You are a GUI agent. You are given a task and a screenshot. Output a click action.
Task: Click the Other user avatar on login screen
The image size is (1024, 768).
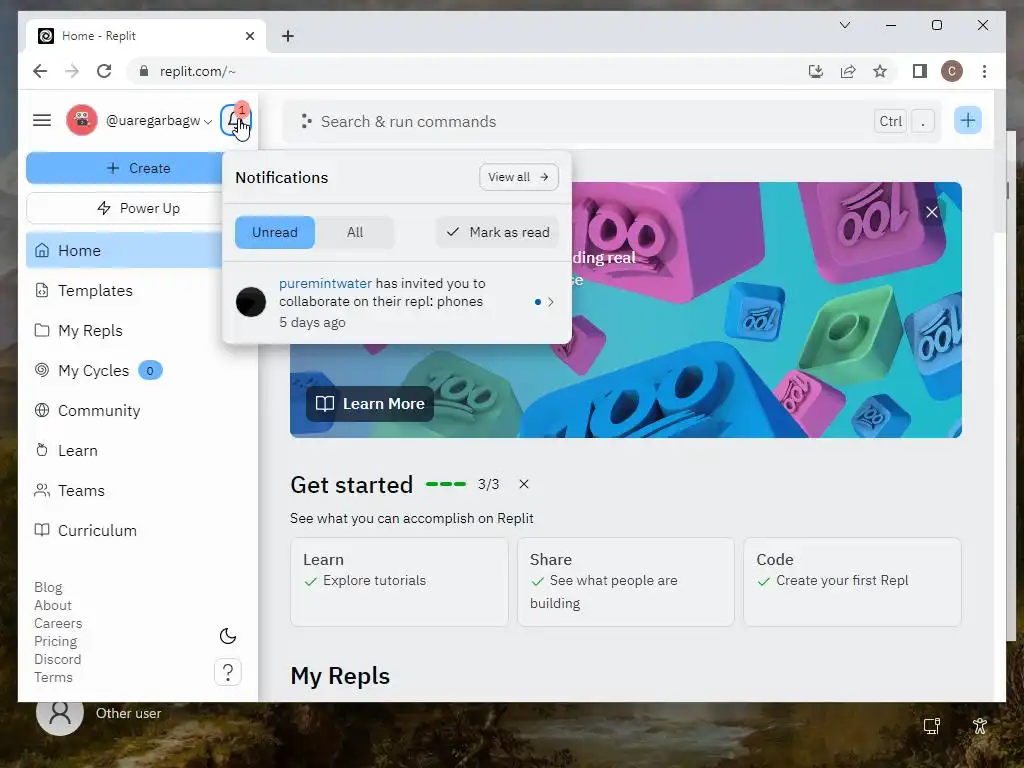(x=60, y=713)
